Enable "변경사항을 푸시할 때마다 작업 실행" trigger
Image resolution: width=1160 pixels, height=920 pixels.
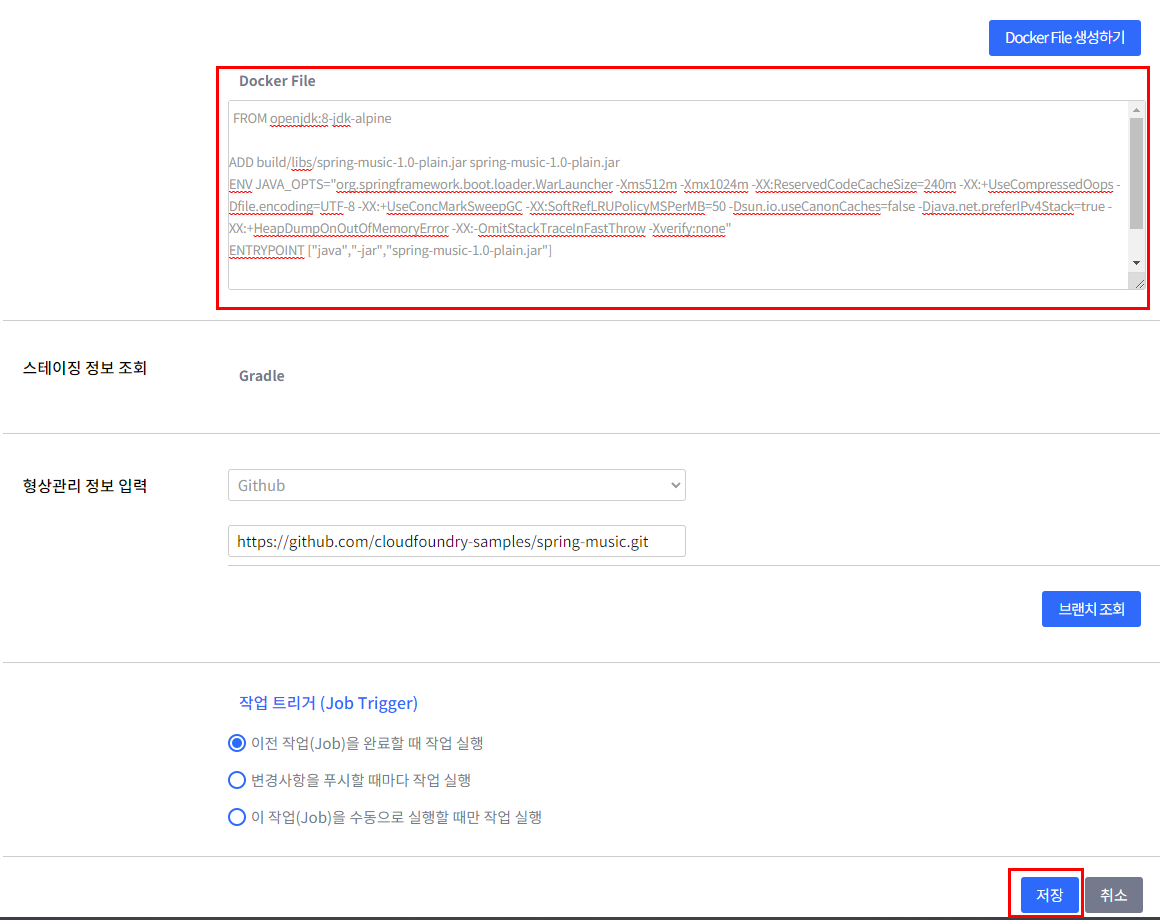[238, 780]
